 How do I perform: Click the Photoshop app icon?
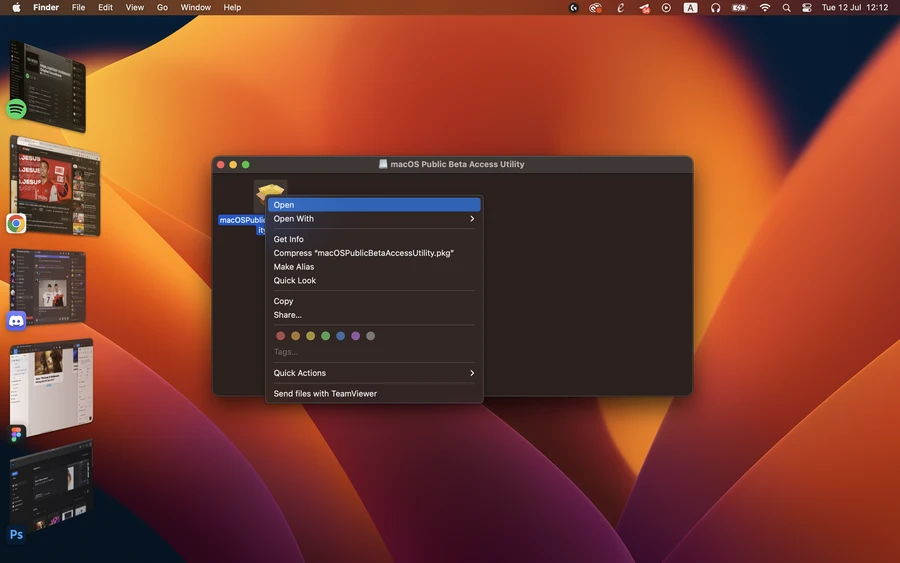click(16, 534)
